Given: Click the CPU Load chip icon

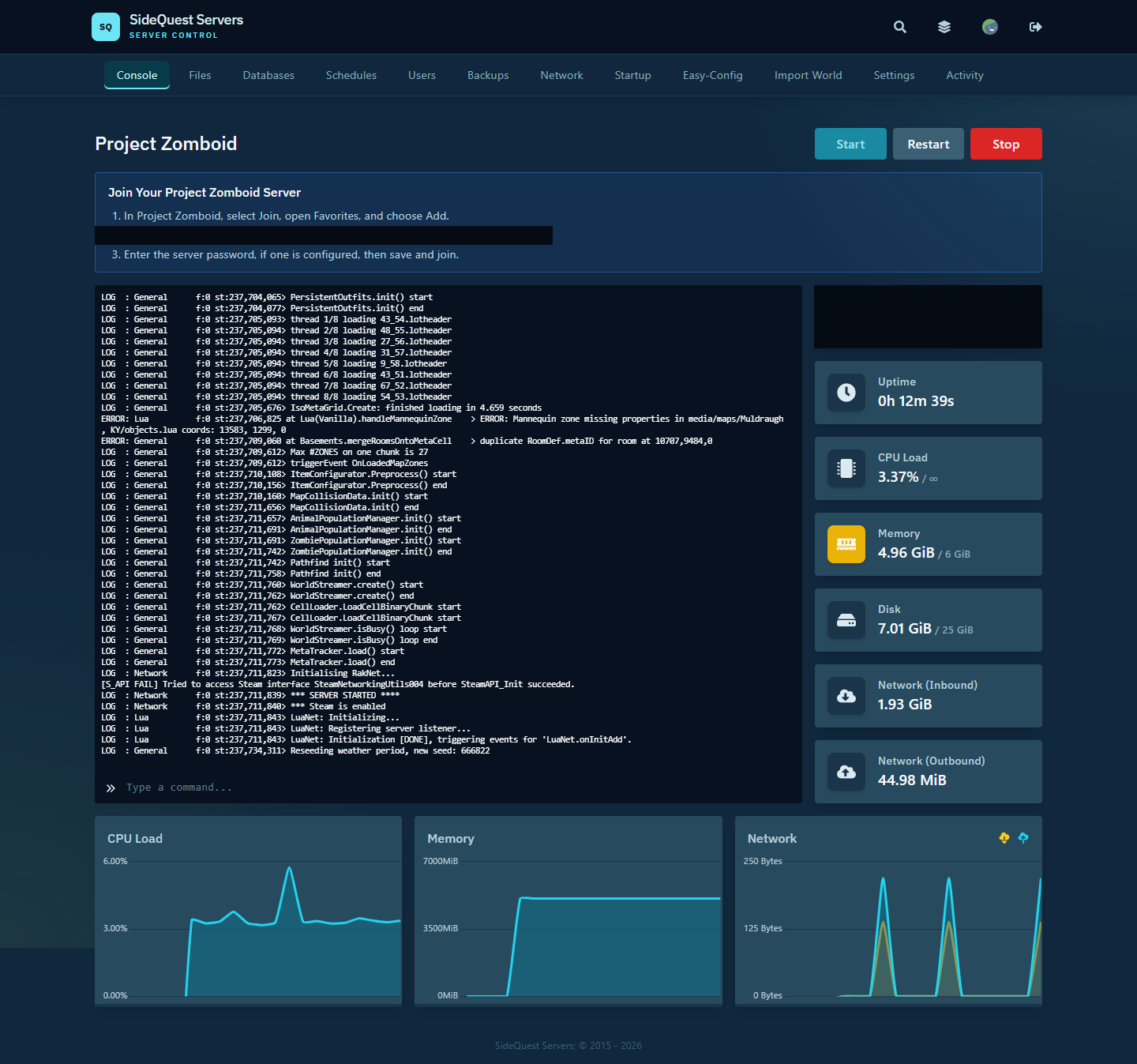Looking at the screenshot, I should 846,468.
